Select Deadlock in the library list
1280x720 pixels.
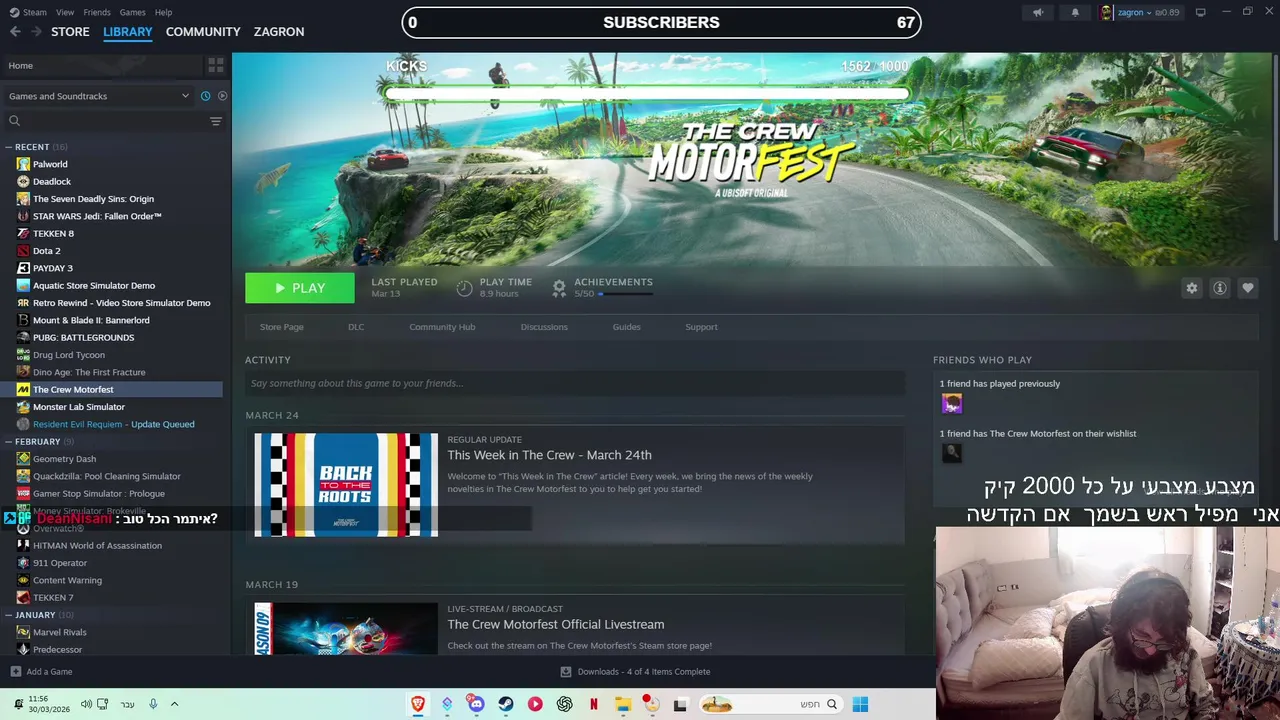[x=52, y=182]
